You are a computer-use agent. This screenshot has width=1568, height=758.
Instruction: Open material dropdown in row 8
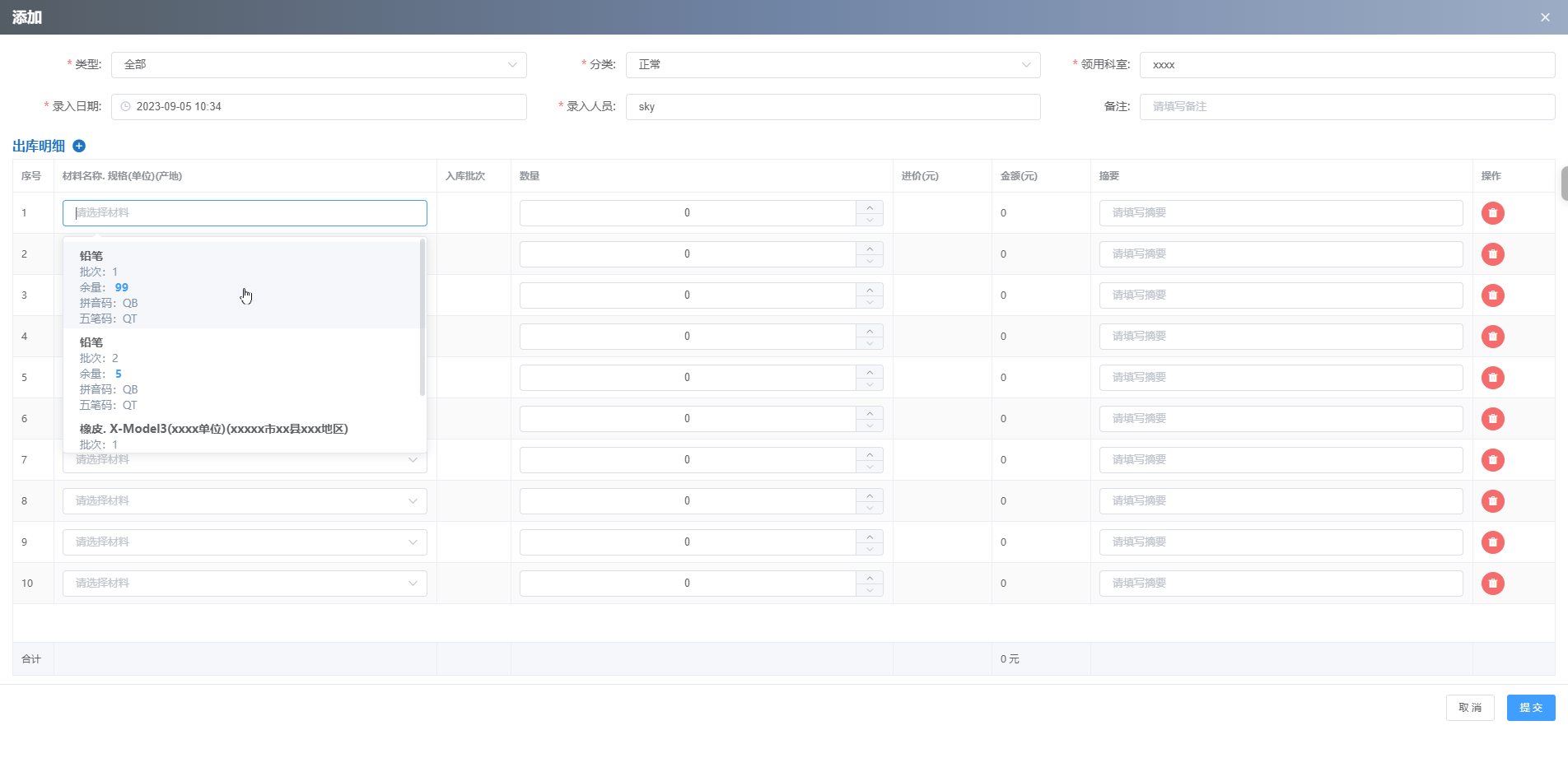click(245, 501)
